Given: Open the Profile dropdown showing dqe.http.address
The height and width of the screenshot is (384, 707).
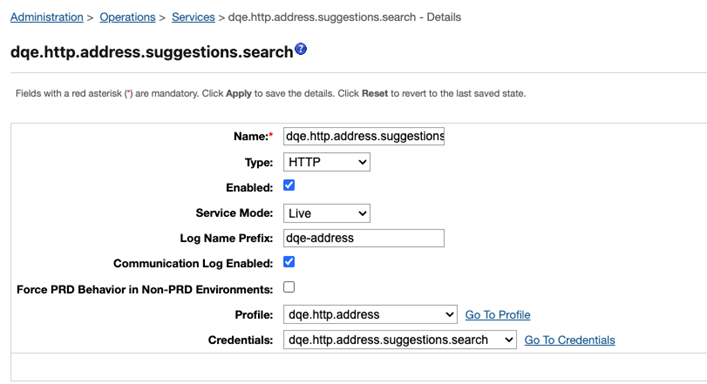Looking at the screenshot, I should (x=370, y=314).
